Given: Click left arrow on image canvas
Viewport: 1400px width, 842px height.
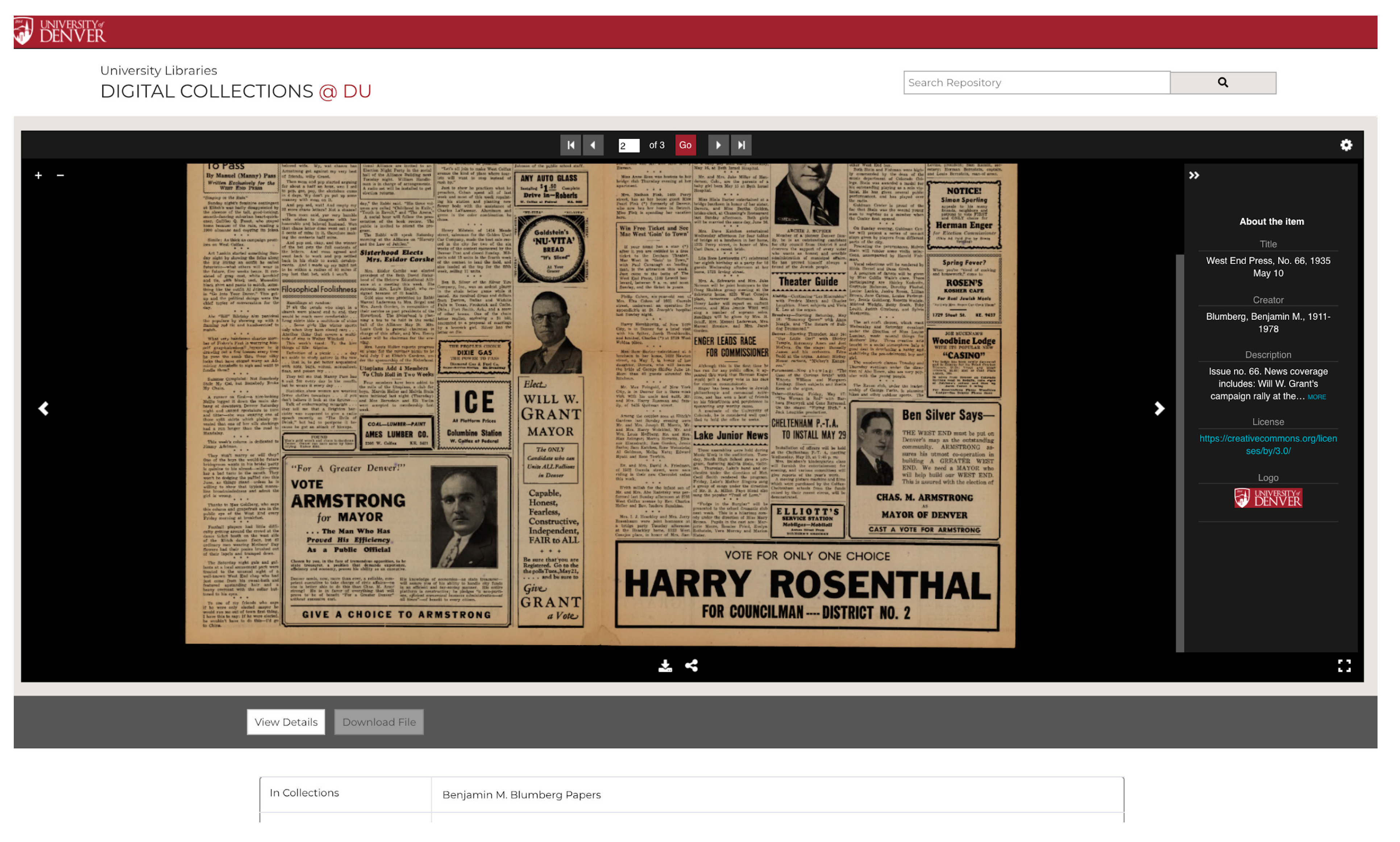Looking at the screenshot, I should tap(43, 409).
